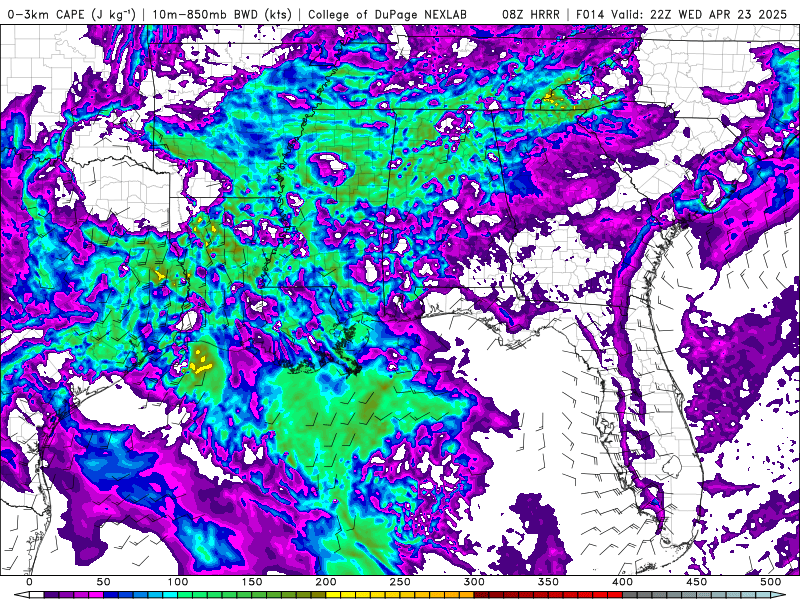Click the right arrow end of colorbar
The image size is (800, 600).
pyautogui.click(x=778, y=595)
